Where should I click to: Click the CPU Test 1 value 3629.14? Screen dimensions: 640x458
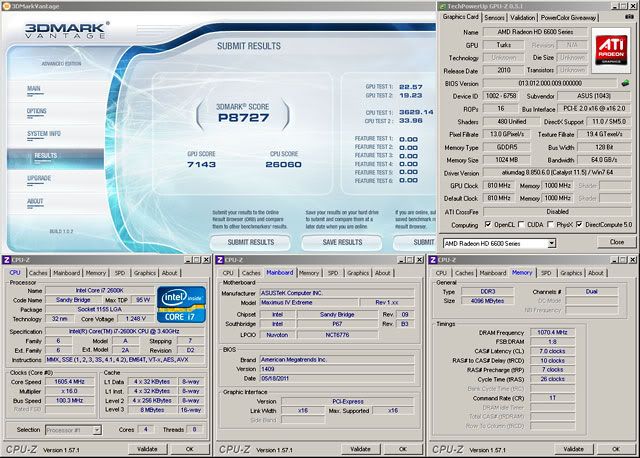pyautogui.click(x=416, y=112)
